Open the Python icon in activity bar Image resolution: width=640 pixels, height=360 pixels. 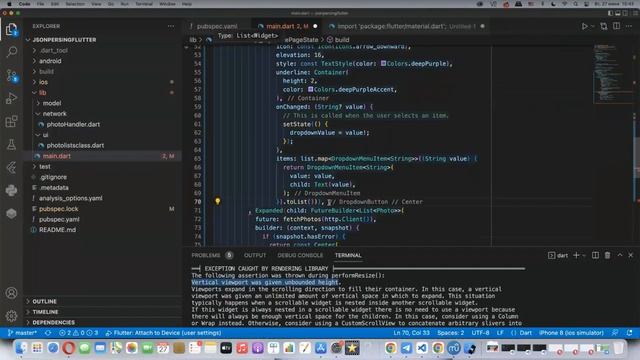point(11,190)
